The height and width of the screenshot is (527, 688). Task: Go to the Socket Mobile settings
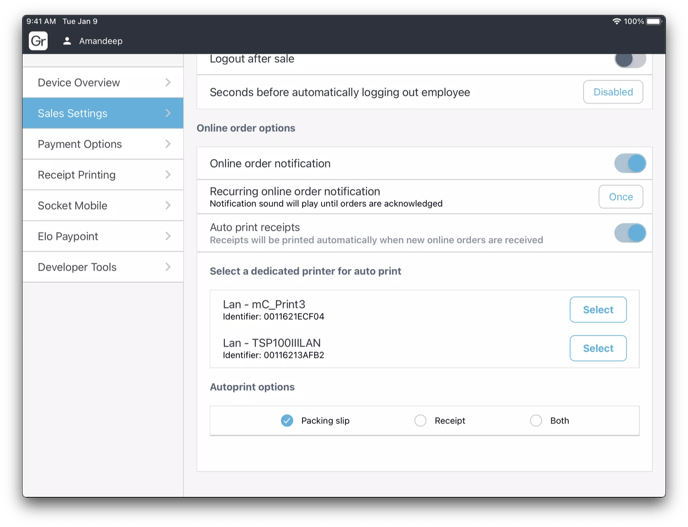[102, 206]
